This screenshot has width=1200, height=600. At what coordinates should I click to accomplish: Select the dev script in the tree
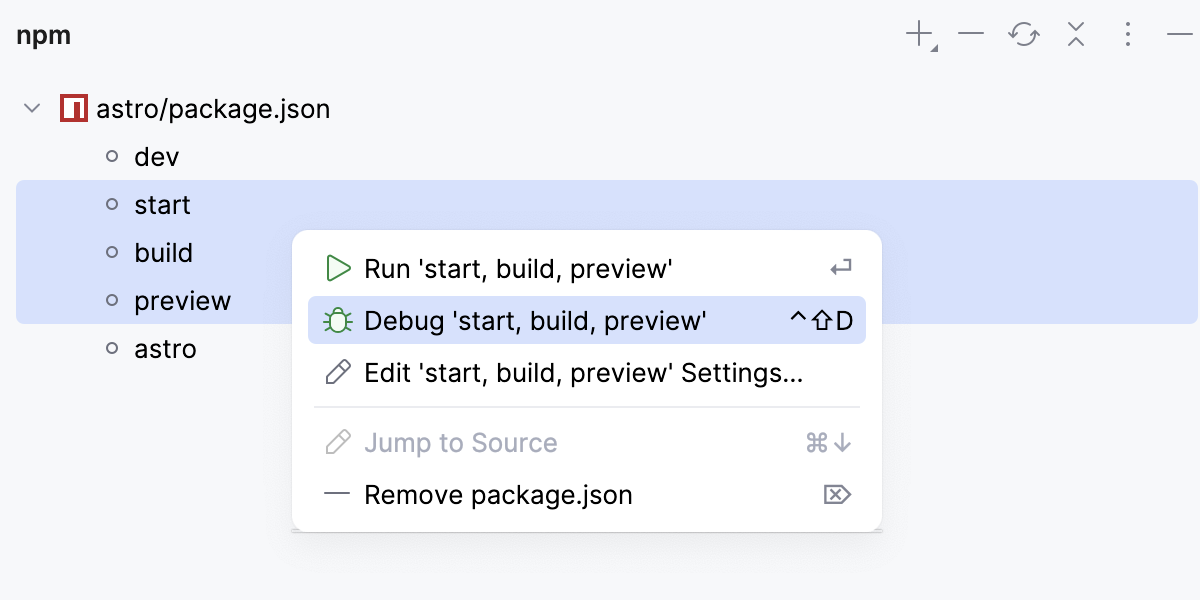[x=157, y=156]
